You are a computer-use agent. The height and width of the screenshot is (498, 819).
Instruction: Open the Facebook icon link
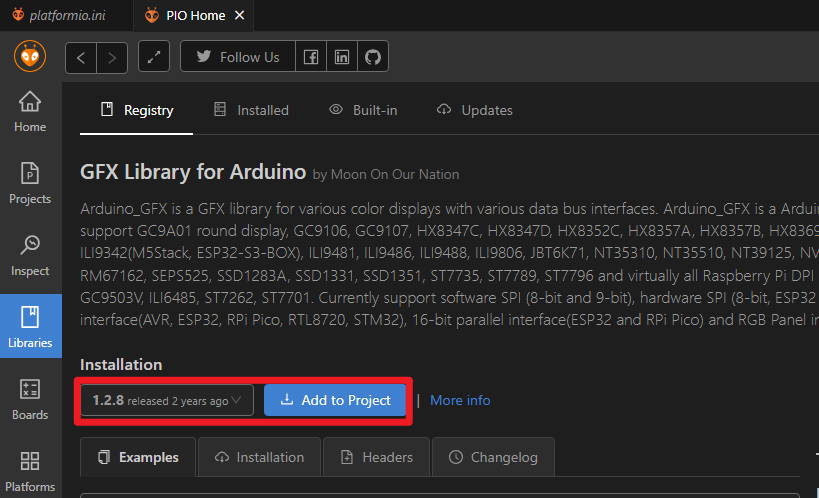coord(311,56)
